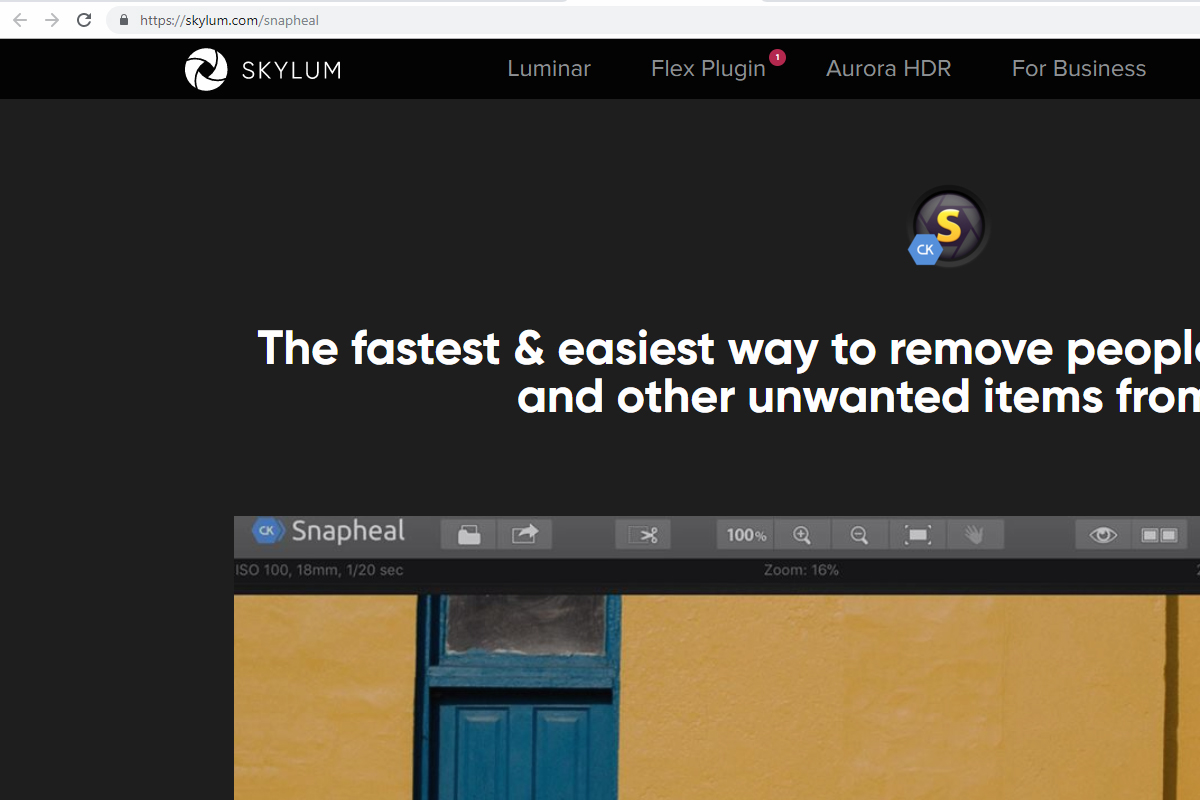Select the hand pan tool
Image resolution: width=1200 pixels, height=800 pixels.
[974, 535]
